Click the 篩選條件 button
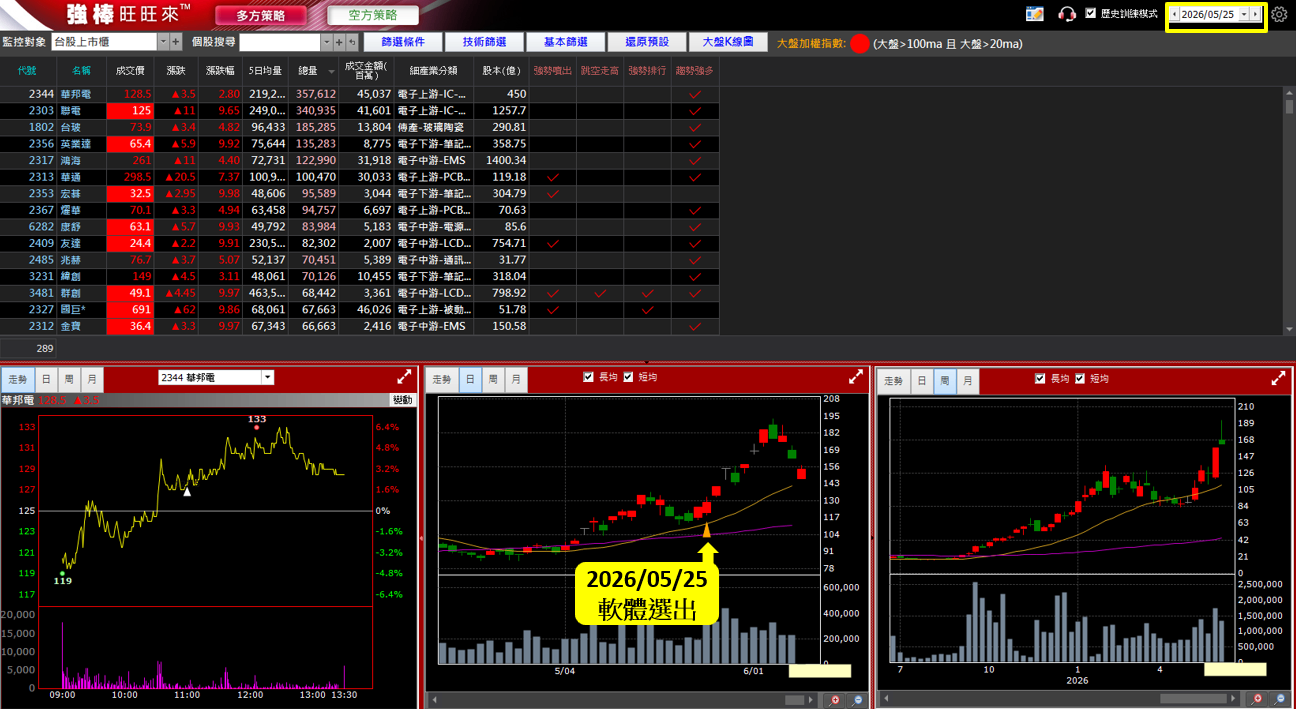Image resolution: width=1296 pixels, height=709 pixels. 403,42
